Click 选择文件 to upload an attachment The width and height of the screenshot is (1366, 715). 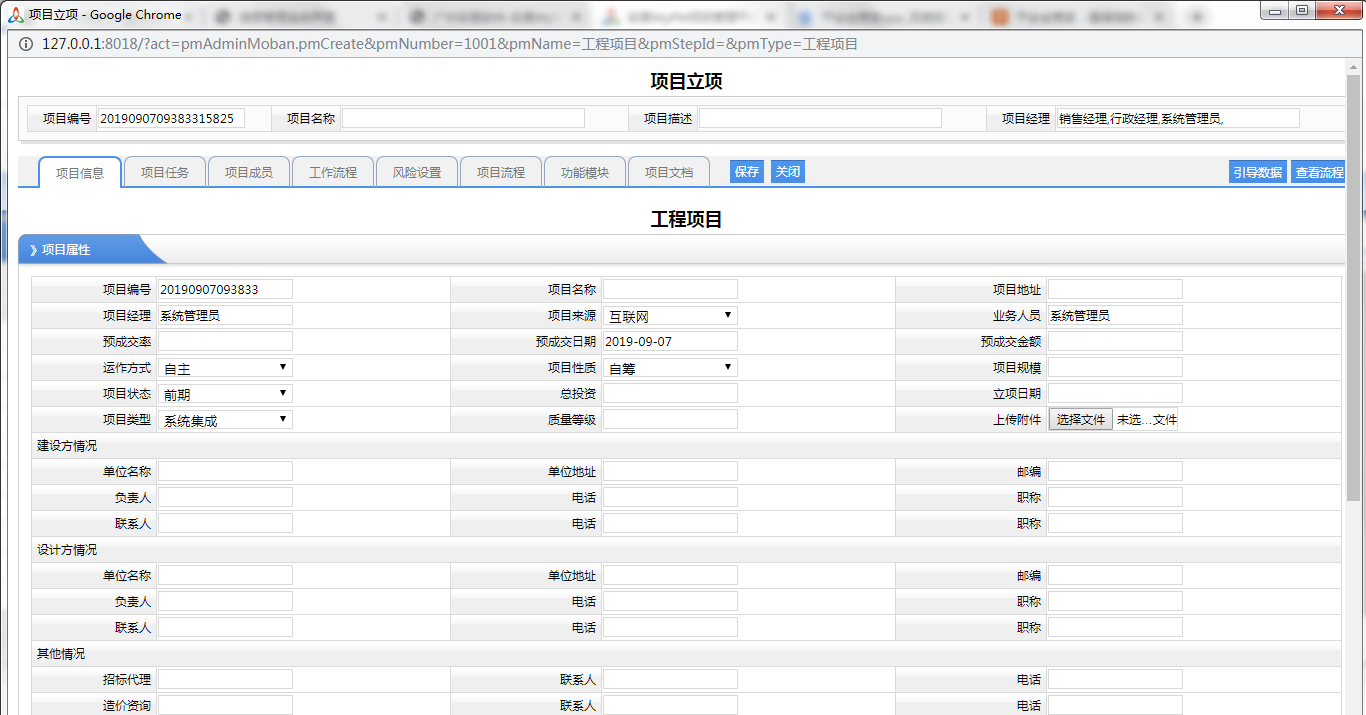point(1080,420)
